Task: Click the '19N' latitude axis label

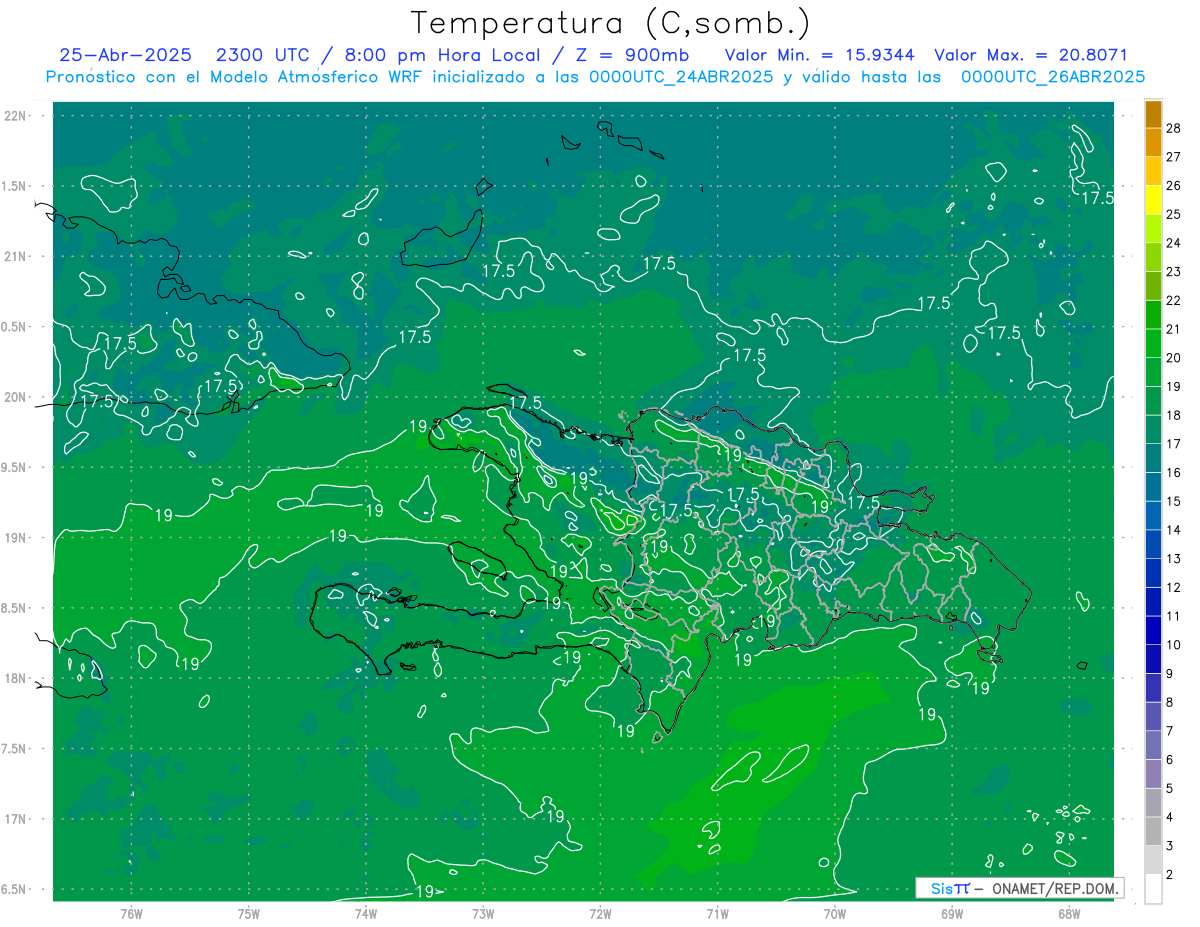Action: tap(16, 538)
